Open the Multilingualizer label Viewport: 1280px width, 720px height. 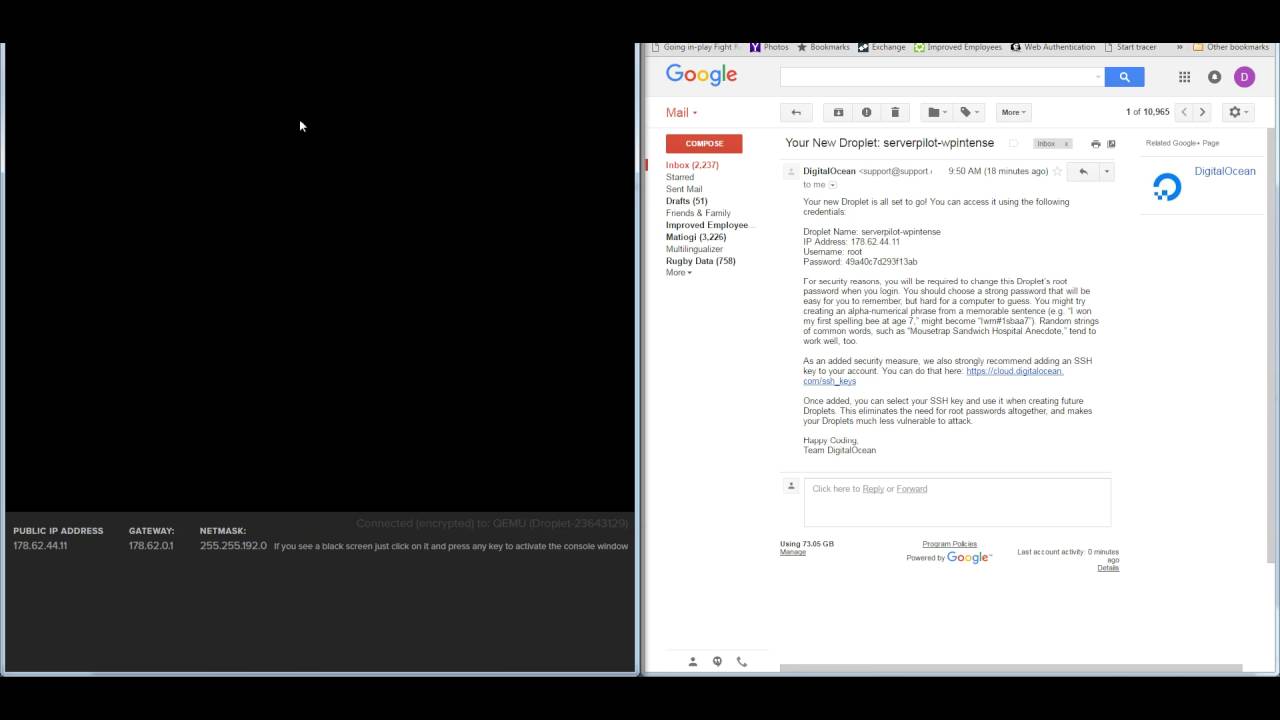[x=694, y=249]
